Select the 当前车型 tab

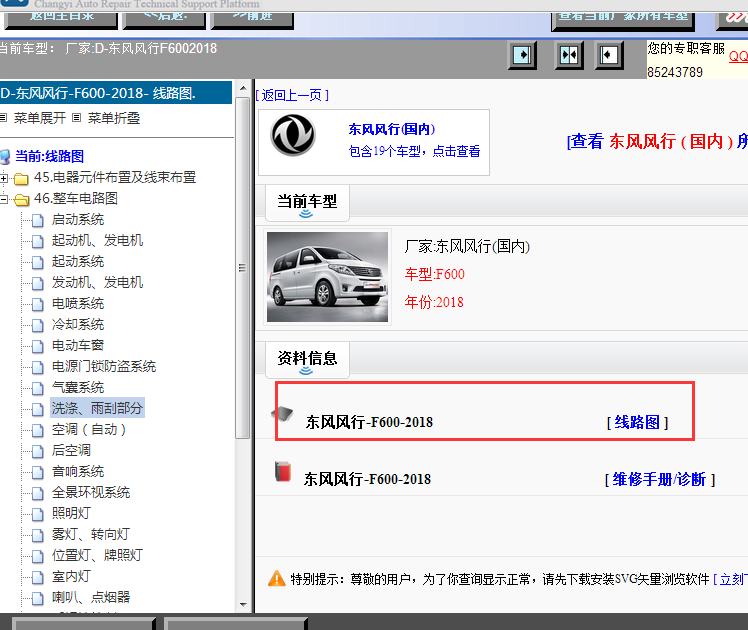(307, 203)
